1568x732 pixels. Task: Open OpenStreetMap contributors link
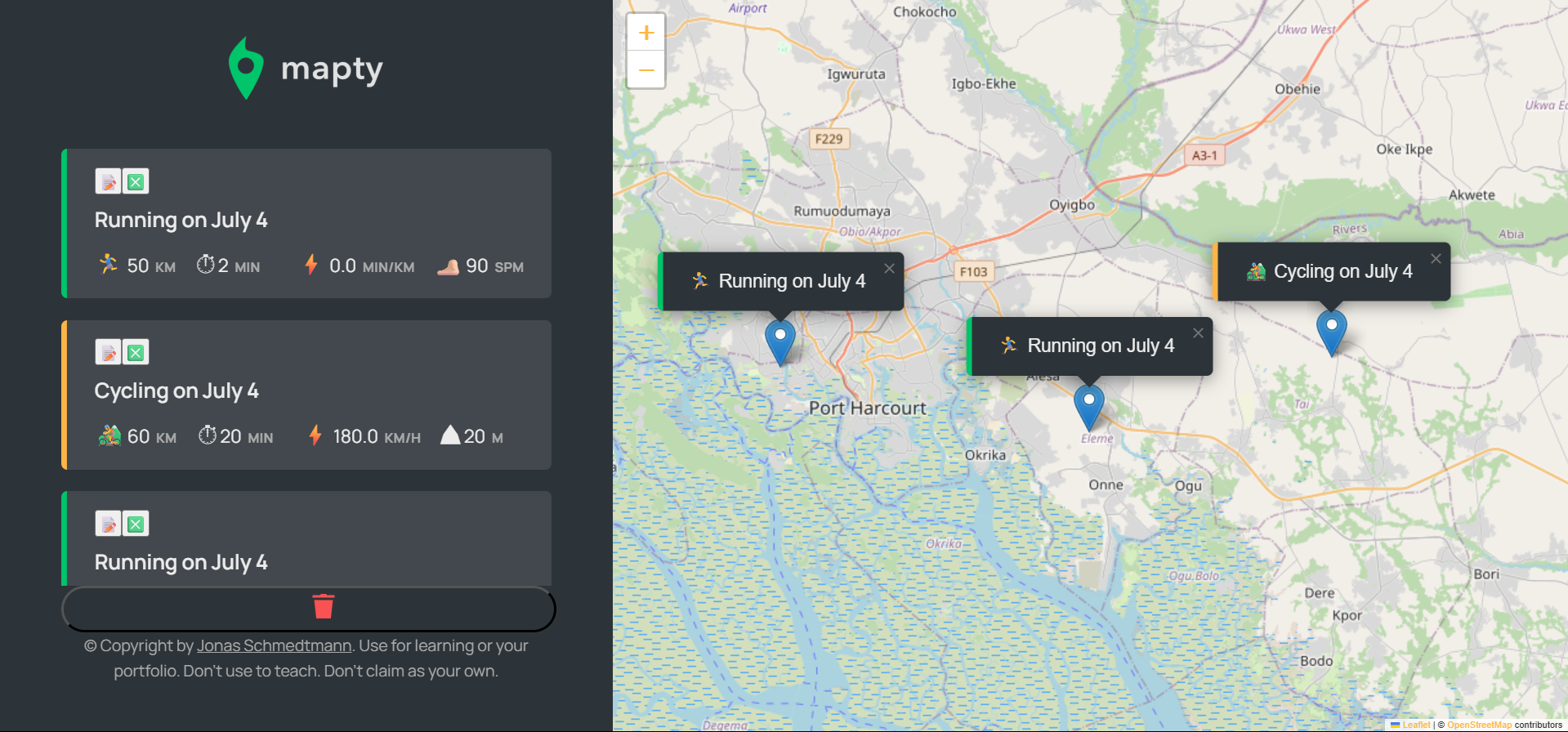pyautogui.click(x=1479, y=725)
